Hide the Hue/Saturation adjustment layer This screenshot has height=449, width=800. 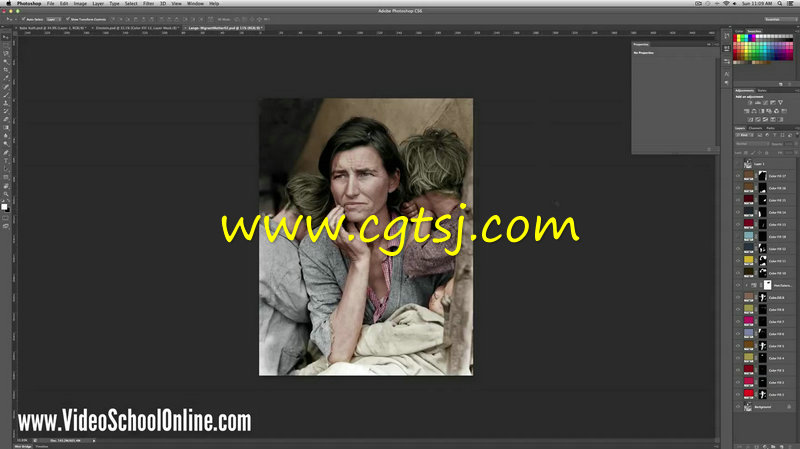coord(738,285)
